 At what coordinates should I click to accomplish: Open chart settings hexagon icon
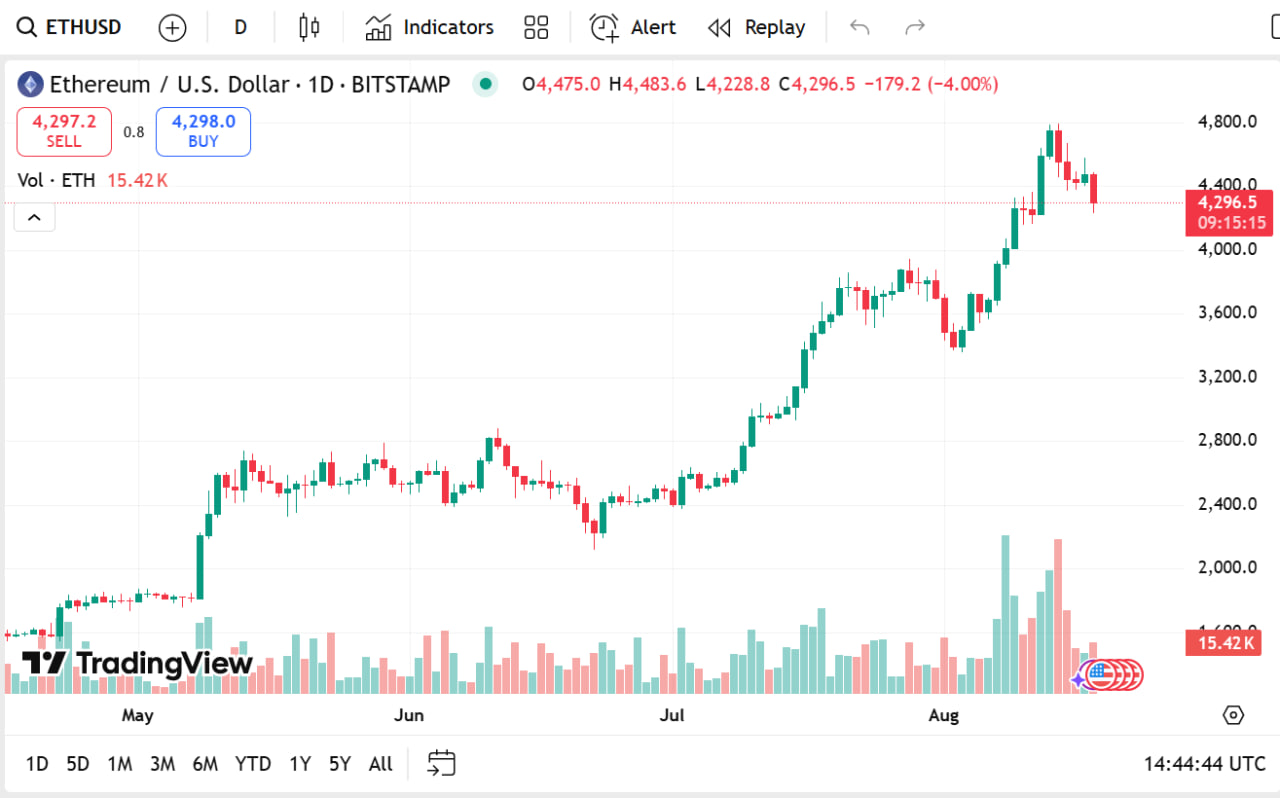(1233, 715)
